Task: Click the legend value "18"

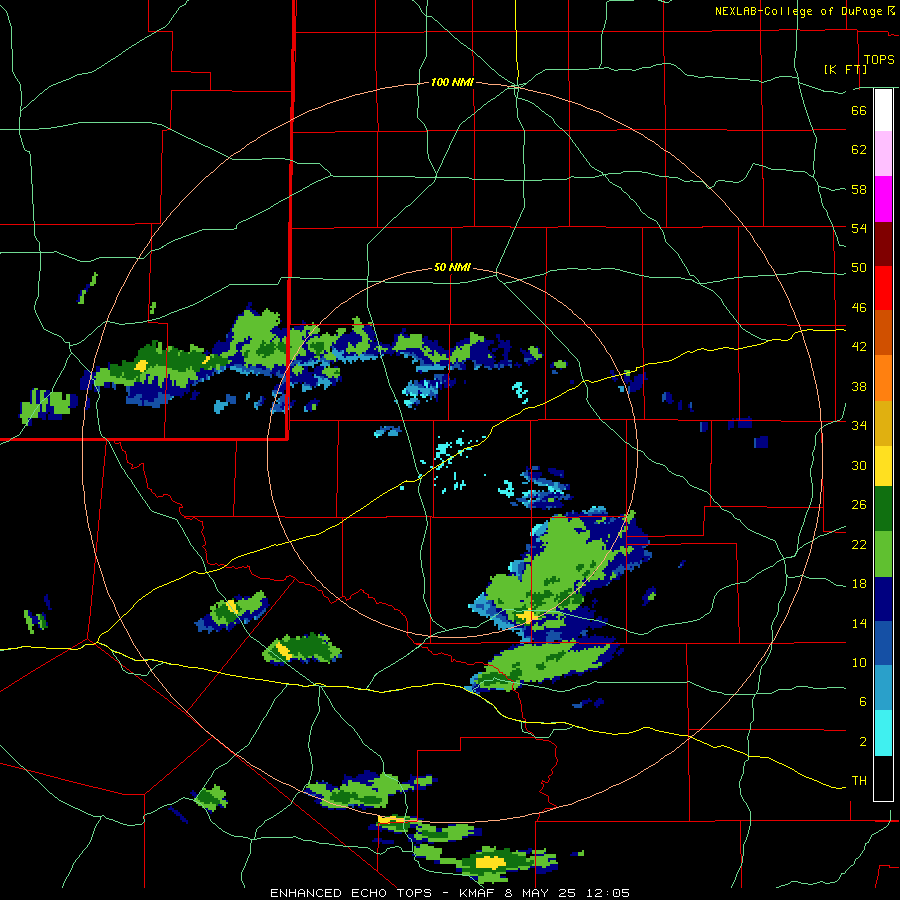Action: (x=859, y=584)
